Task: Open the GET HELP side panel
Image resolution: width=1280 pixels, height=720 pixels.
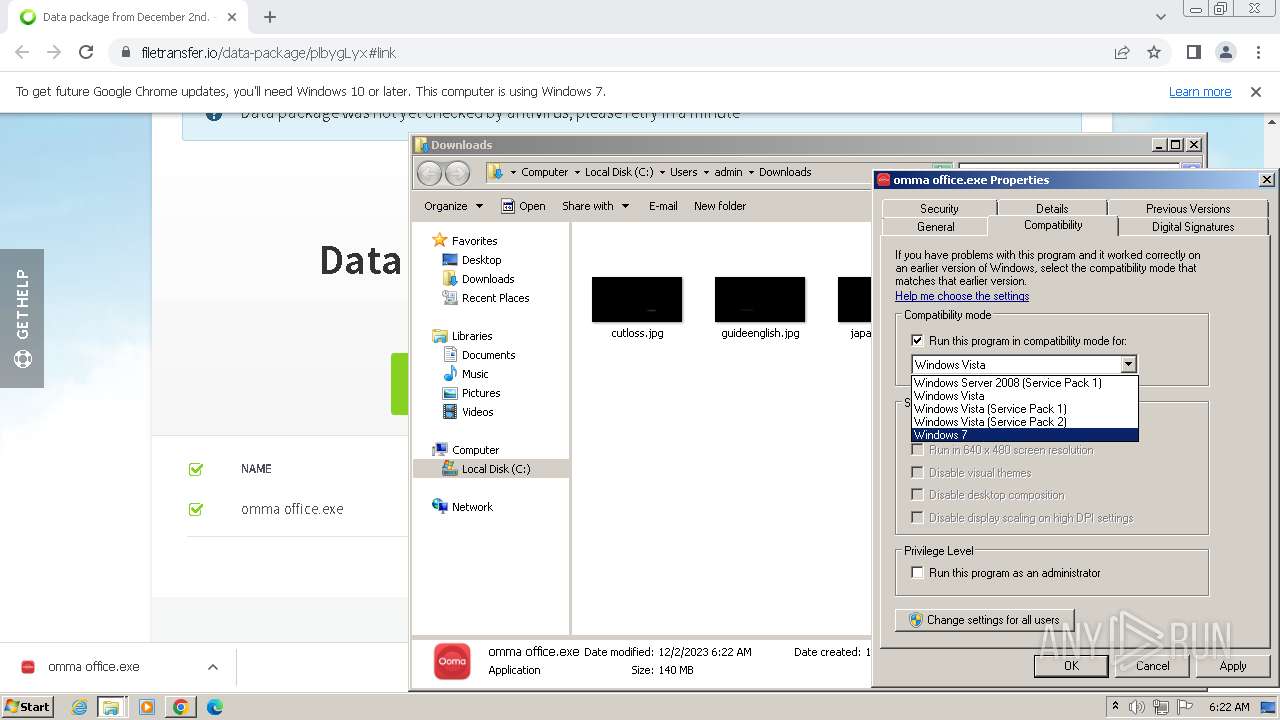Action: point(22,318)
